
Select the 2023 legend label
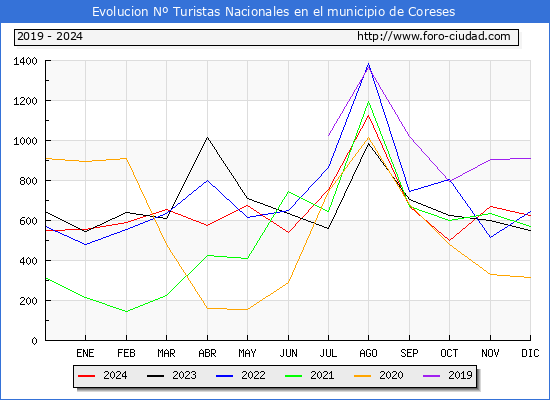(x=184, y=375)
